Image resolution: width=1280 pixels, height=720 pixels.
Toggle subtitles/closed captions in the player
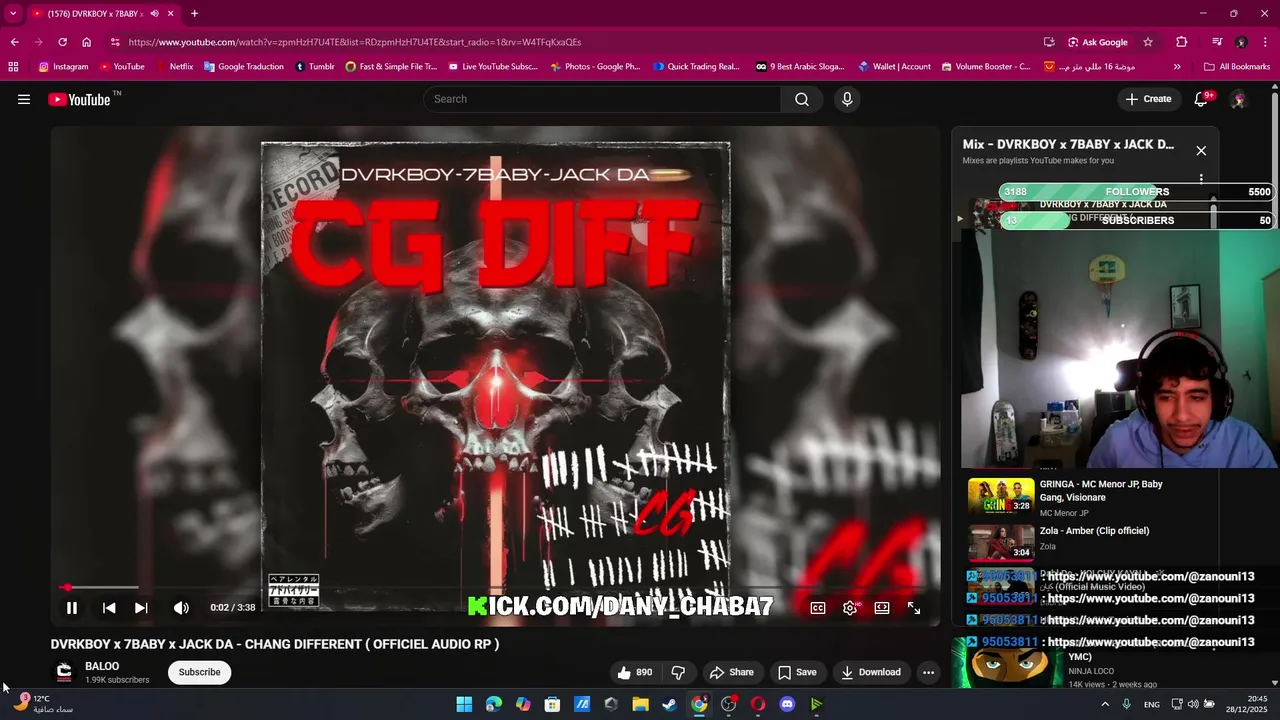pos(818,608)
